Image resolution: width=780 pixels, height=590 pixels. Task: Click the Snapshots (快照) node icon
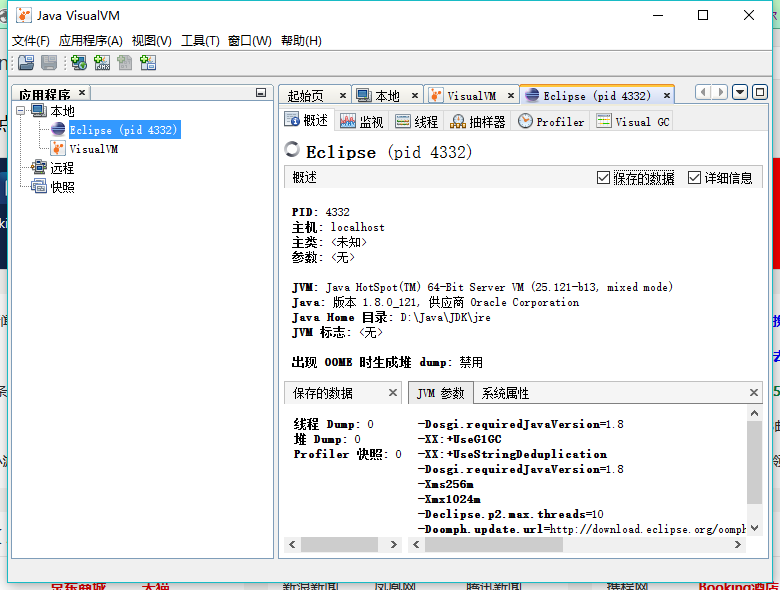click(39, 187)
